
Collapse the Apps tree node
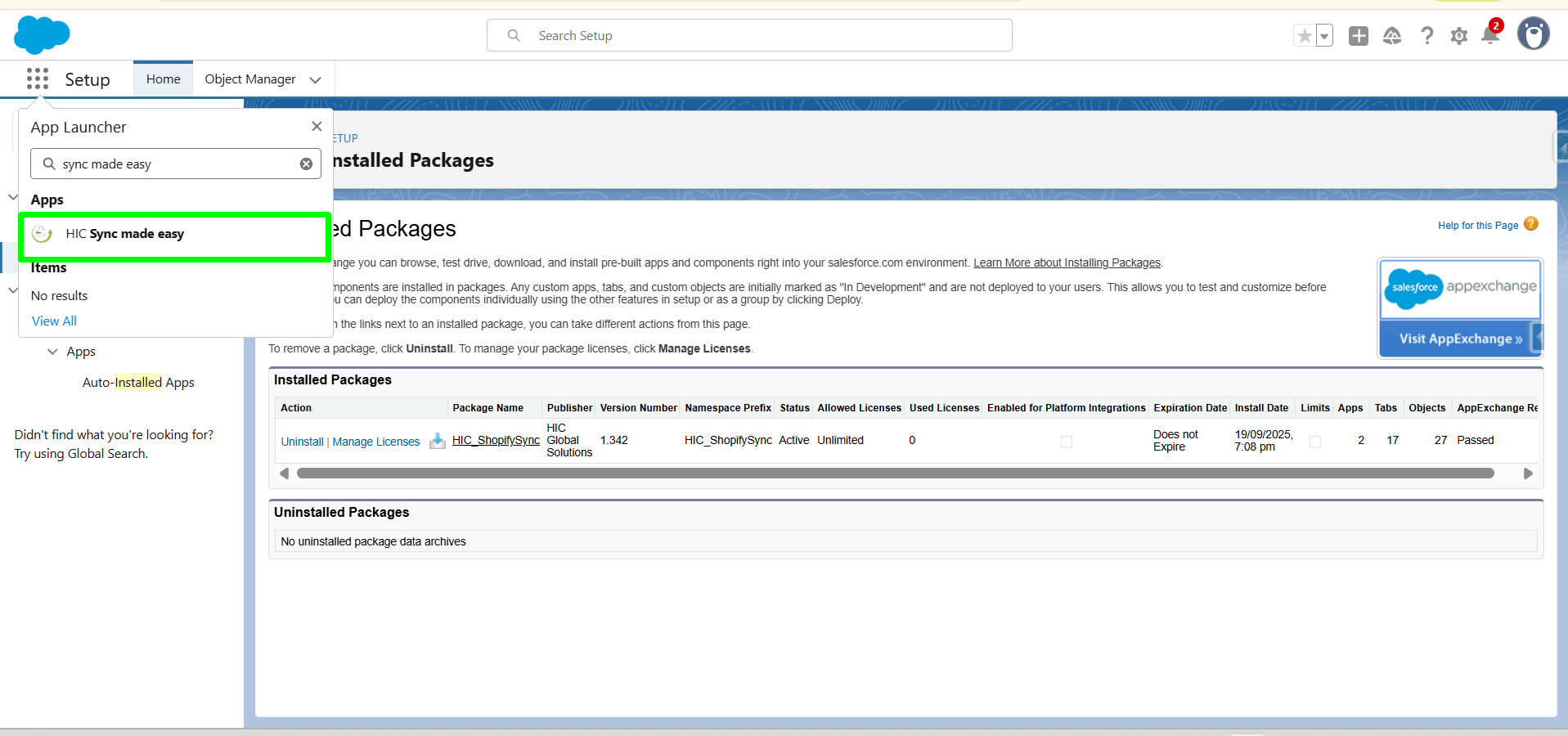52,352
